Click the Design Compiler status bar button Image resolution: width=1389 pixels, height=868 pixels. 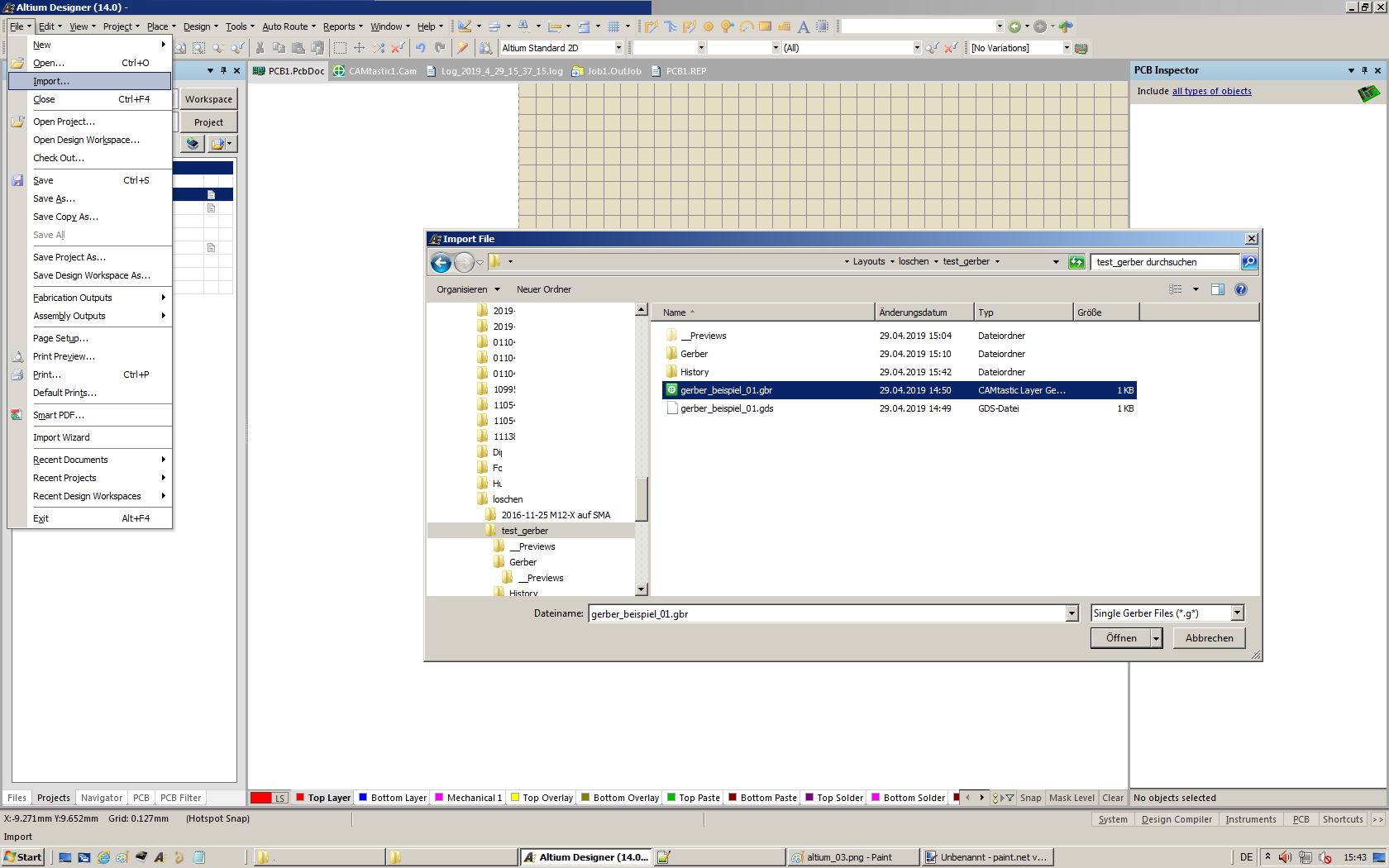click(1177, 819)
